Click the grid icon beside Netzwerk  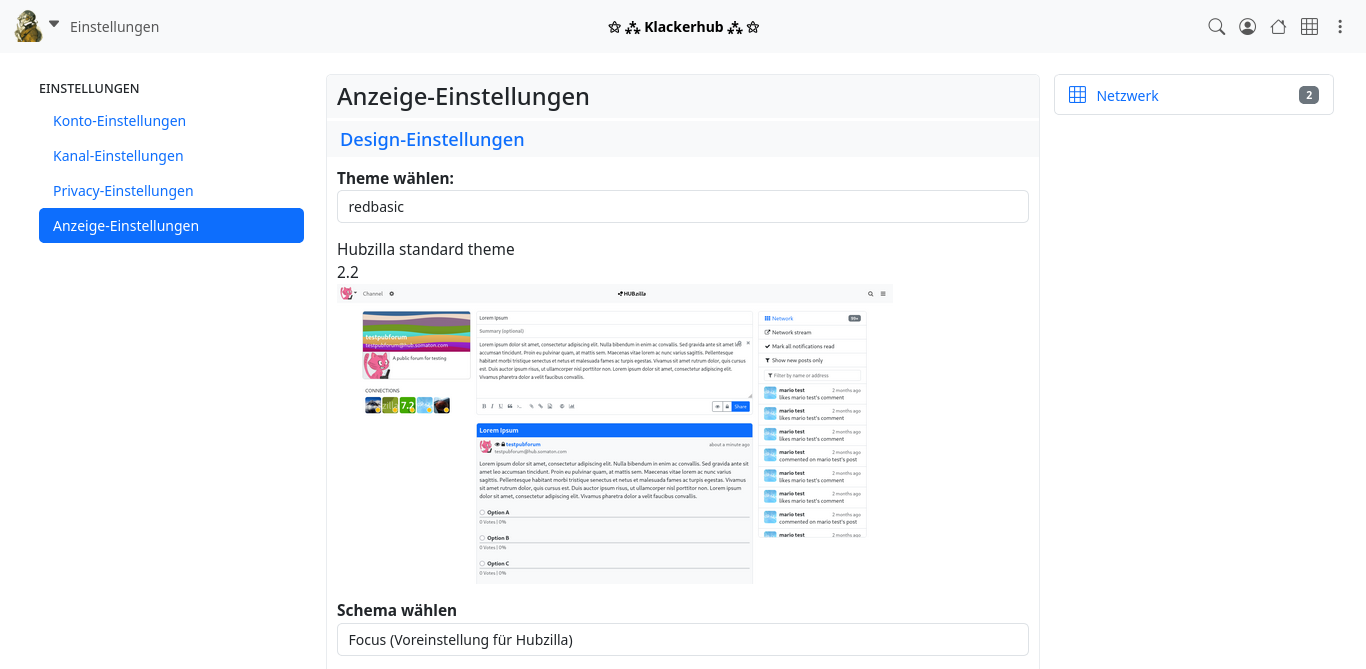[1077, 95]
